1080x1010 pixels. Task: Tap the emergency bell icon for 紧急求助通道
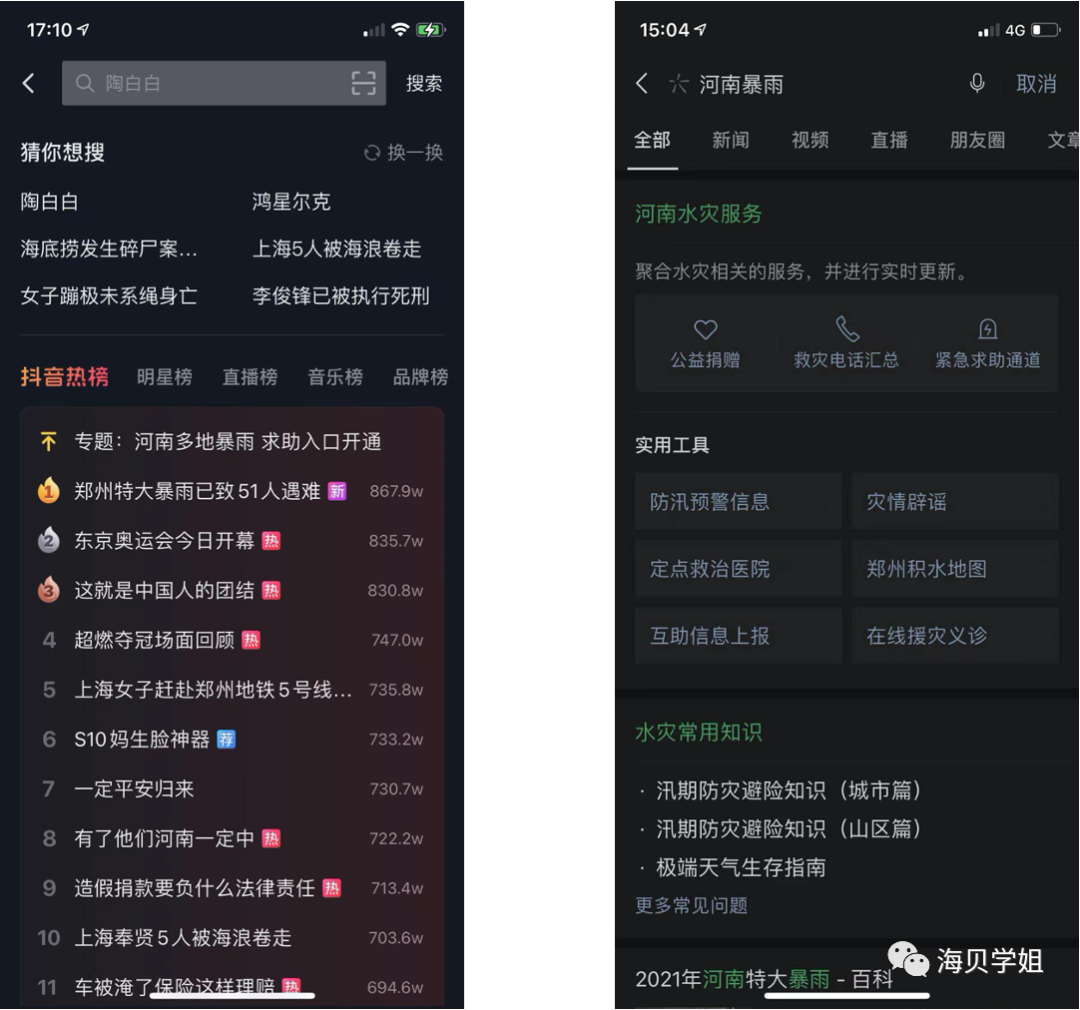pos(988,329)
